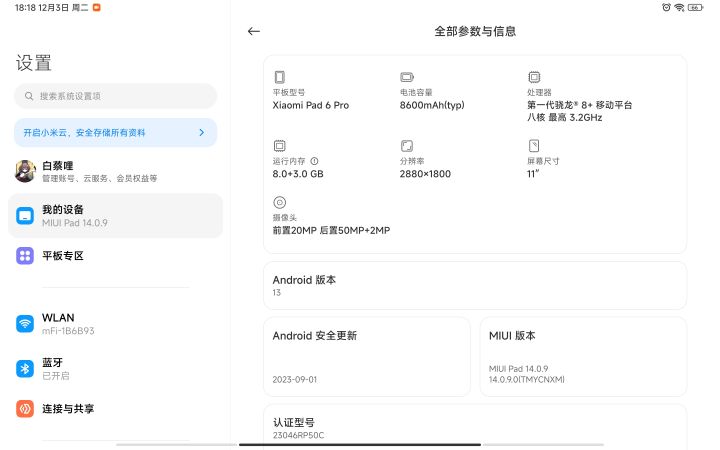Click the screen size icon
The image size is (720, 450).
(534, 146)
